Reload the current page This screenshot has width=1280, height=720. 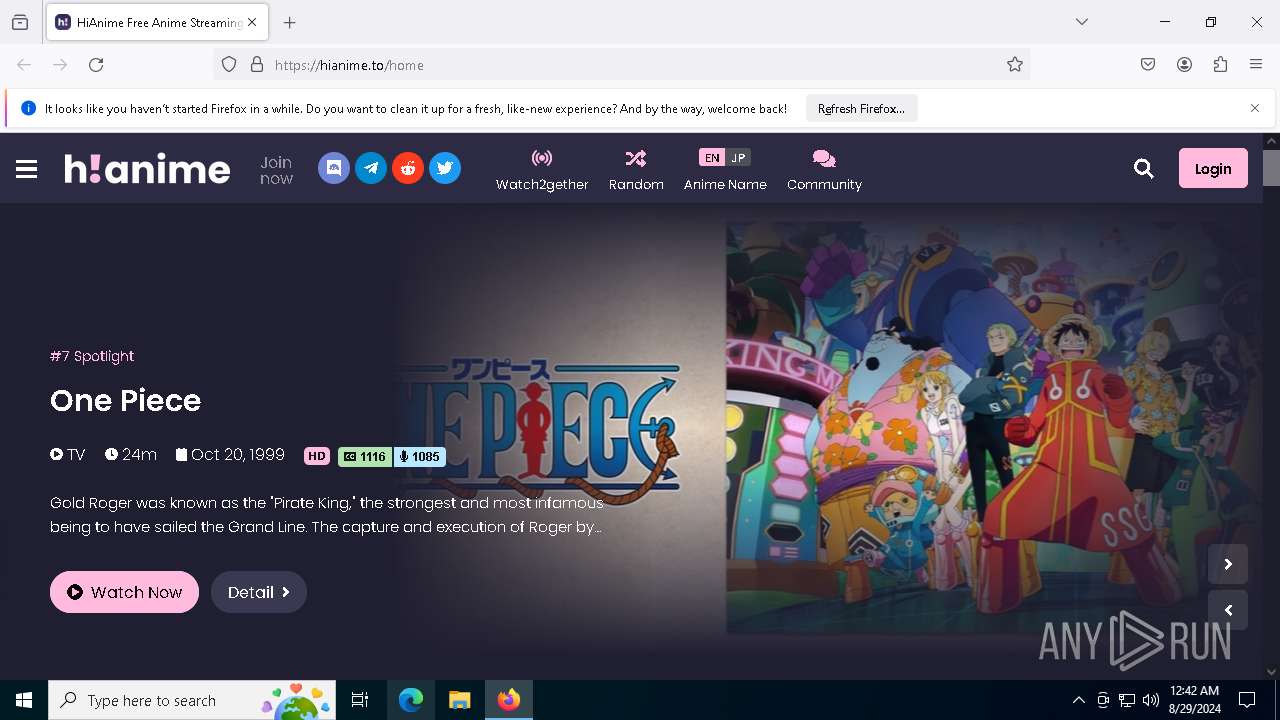click(x=96, y=65)
